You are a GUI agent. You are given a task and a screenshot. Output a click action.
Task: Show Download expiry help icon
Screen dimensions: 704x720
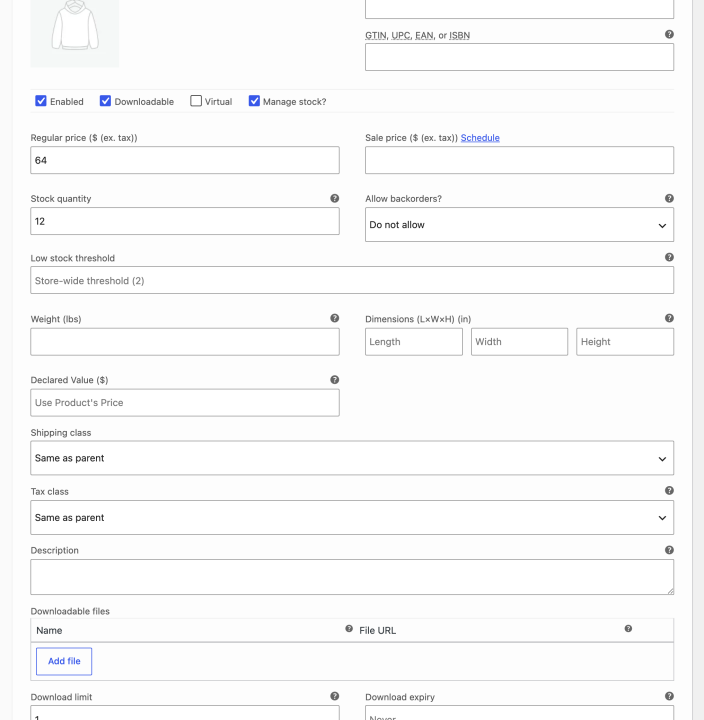coord(669,696)
